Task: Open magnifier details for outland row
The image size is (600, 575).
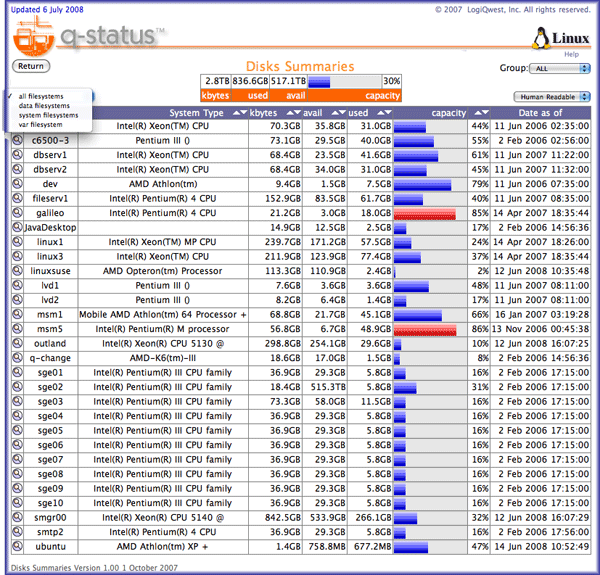Action: [17, 344]
